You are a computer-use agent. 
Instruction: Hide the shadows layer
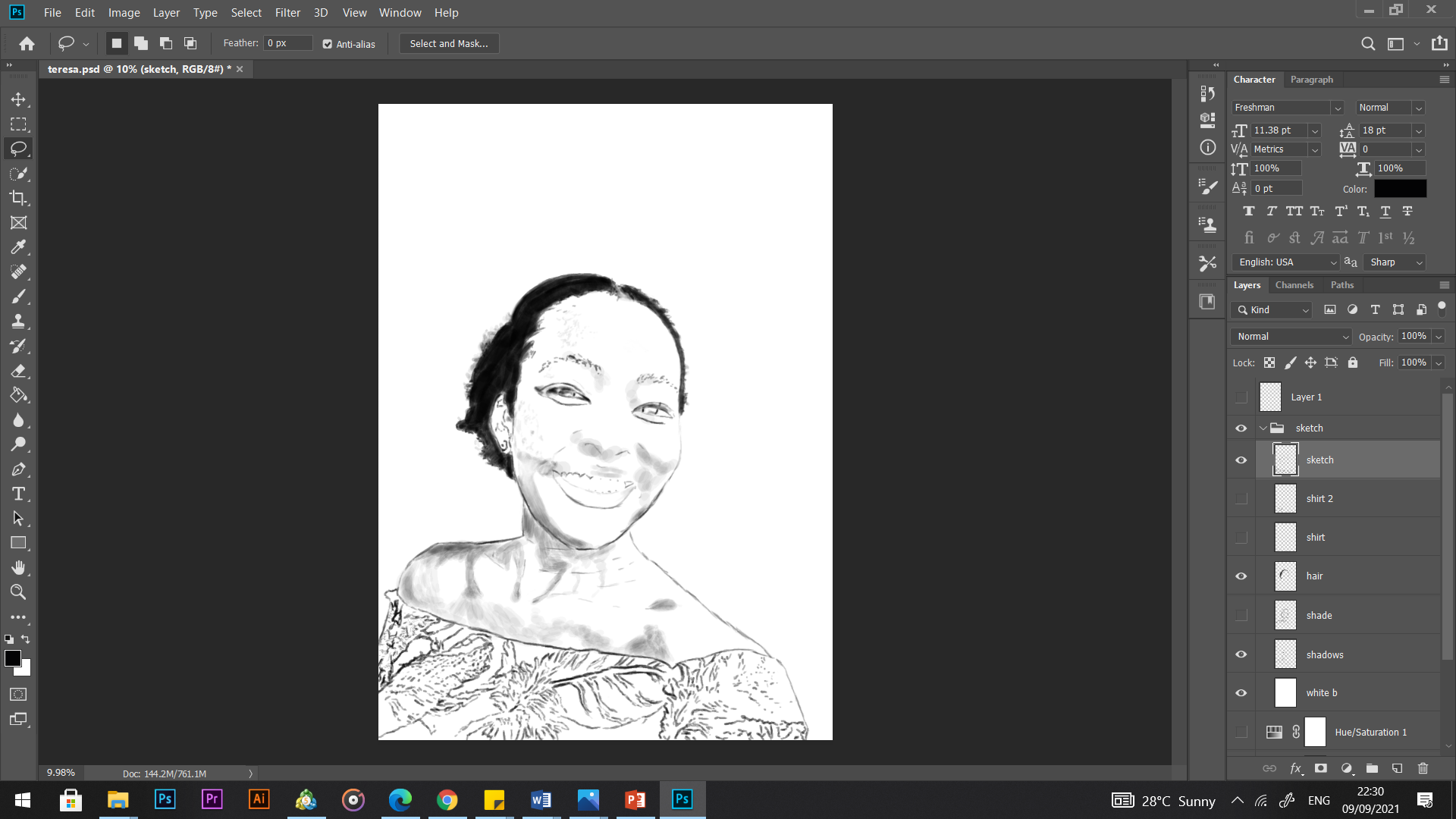(1241, 654)
